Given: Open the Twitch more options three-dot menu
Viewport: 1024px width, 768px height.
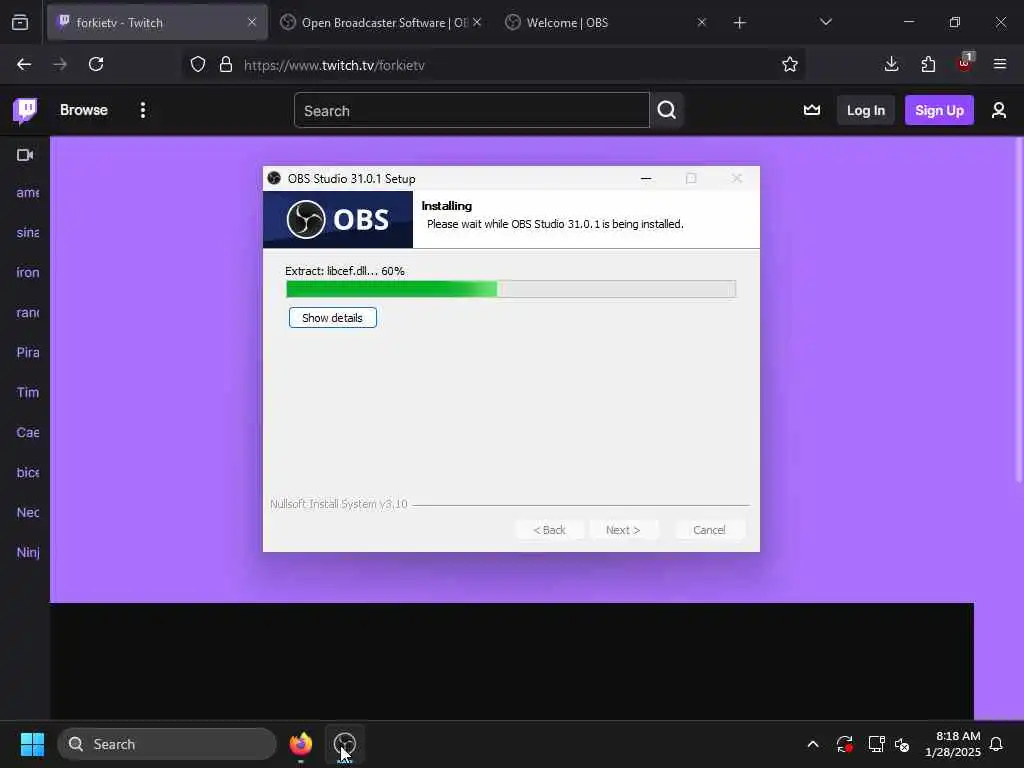Looking at the screenshot, I should point(143,110).
